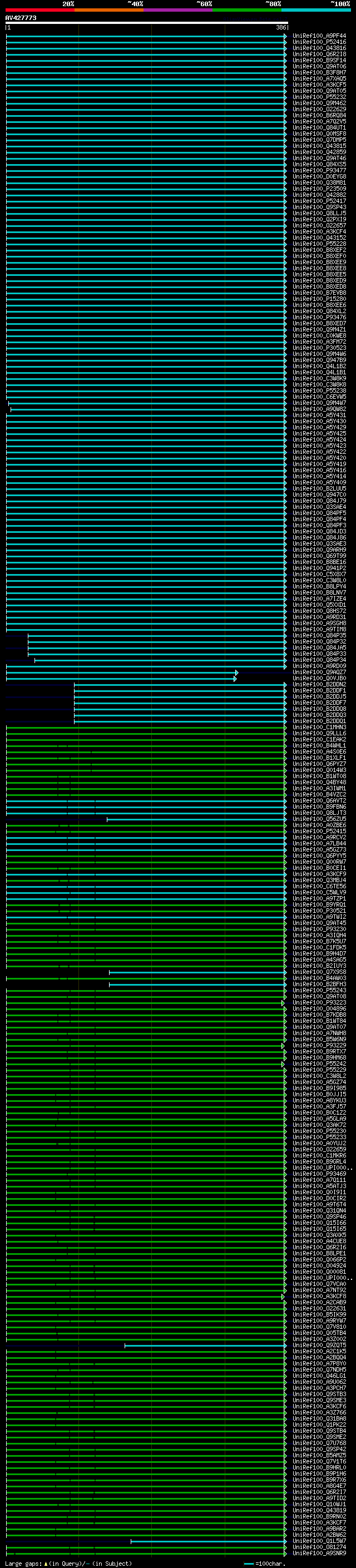Click the short cyan bar for UniRef100_Q9AQZ7
356x1568 pixels.
[122, 672]
